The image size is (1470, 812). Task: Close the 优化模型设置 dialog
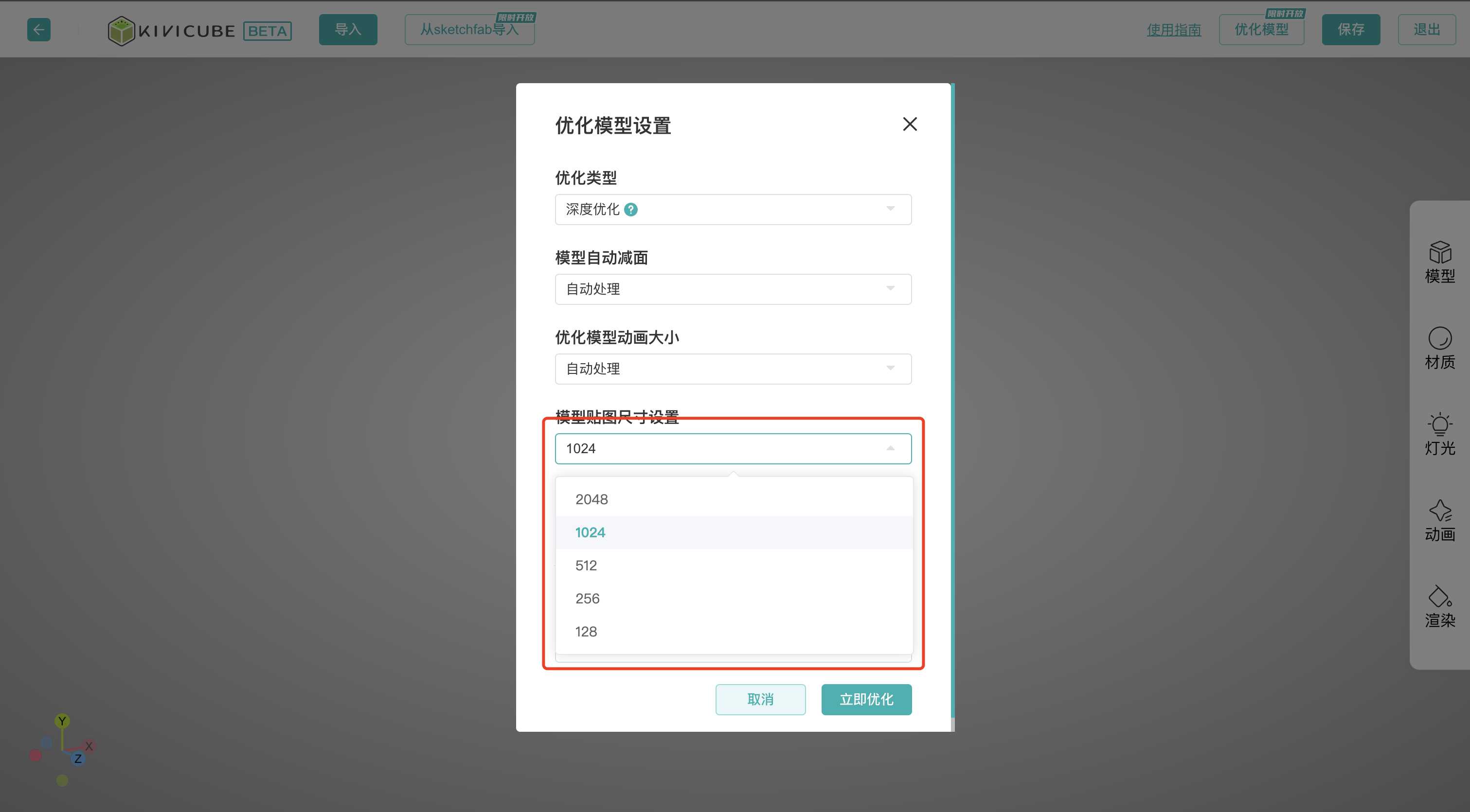910,124
